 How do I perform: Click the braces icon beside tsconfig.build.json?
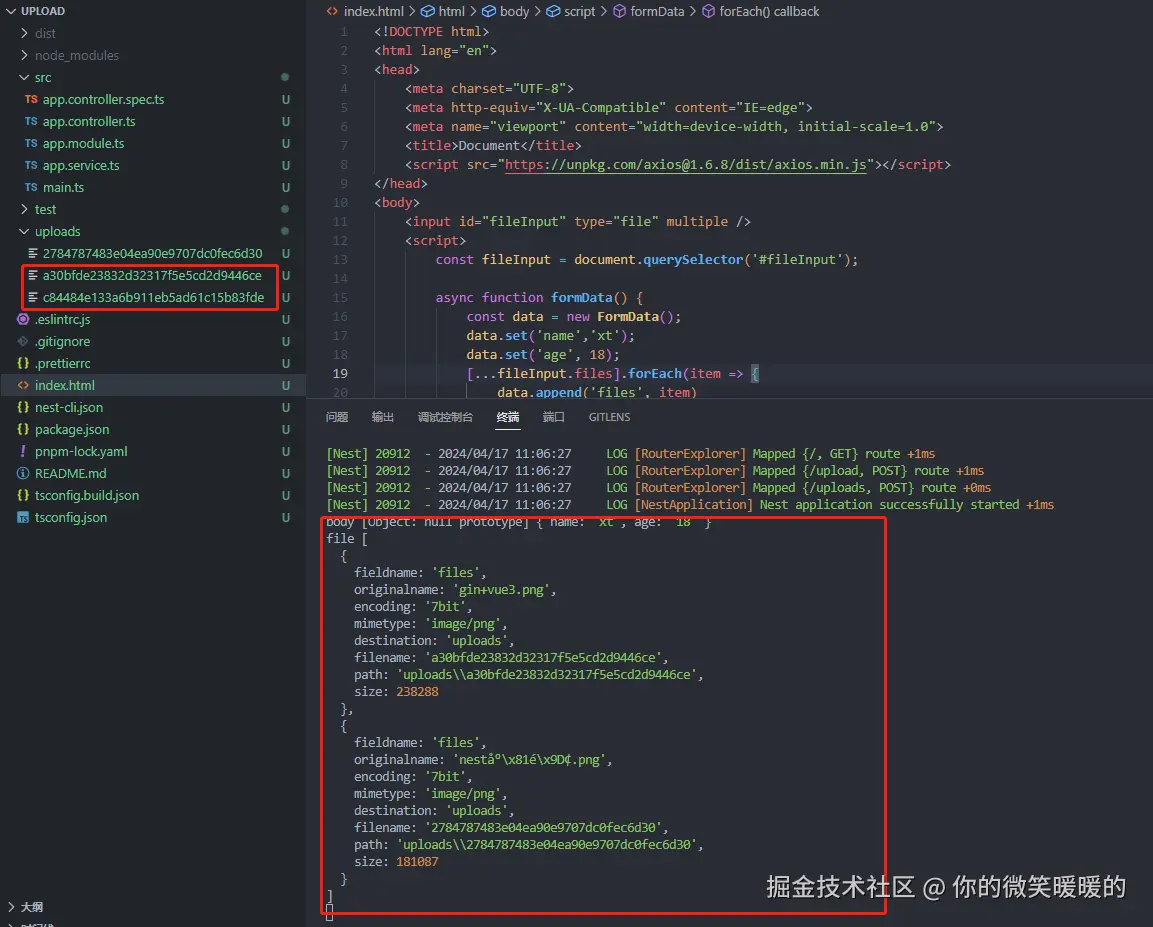(x=23, y=495)
